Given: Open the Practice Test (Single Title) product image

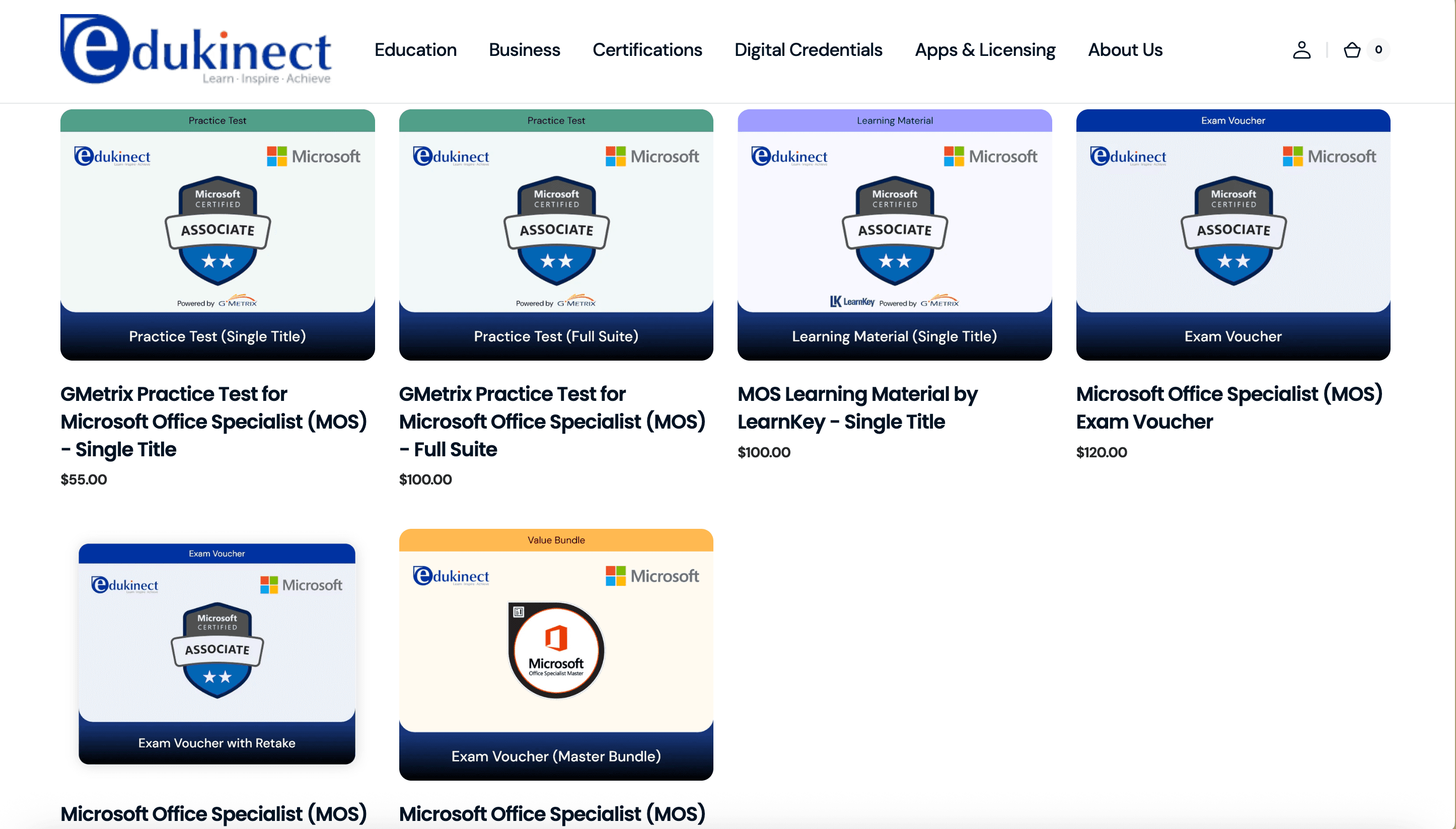Looking at the screenshot, I should [x=217, y=235].
